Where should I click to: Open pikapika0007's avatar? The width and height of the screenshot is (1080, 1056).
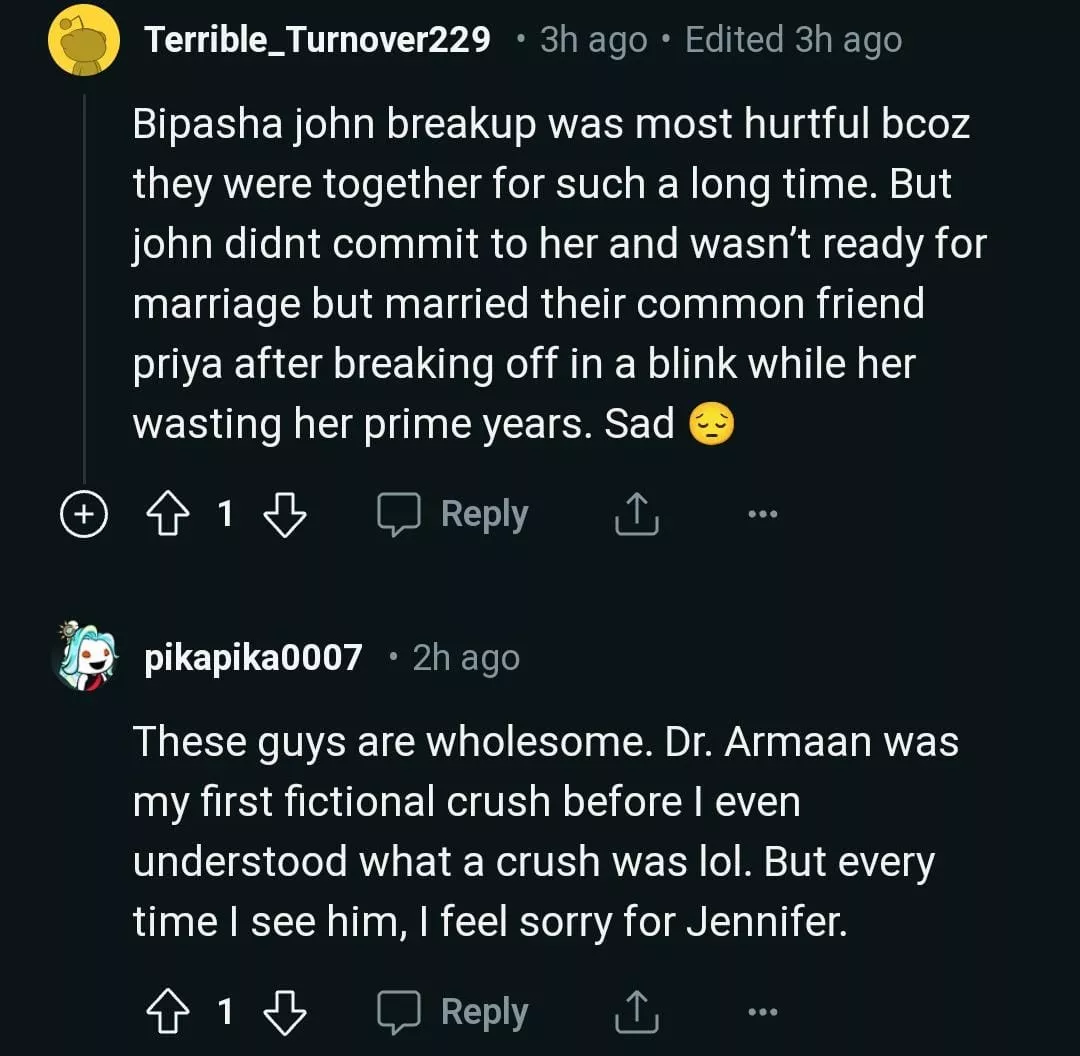click(x=85, y=658)
